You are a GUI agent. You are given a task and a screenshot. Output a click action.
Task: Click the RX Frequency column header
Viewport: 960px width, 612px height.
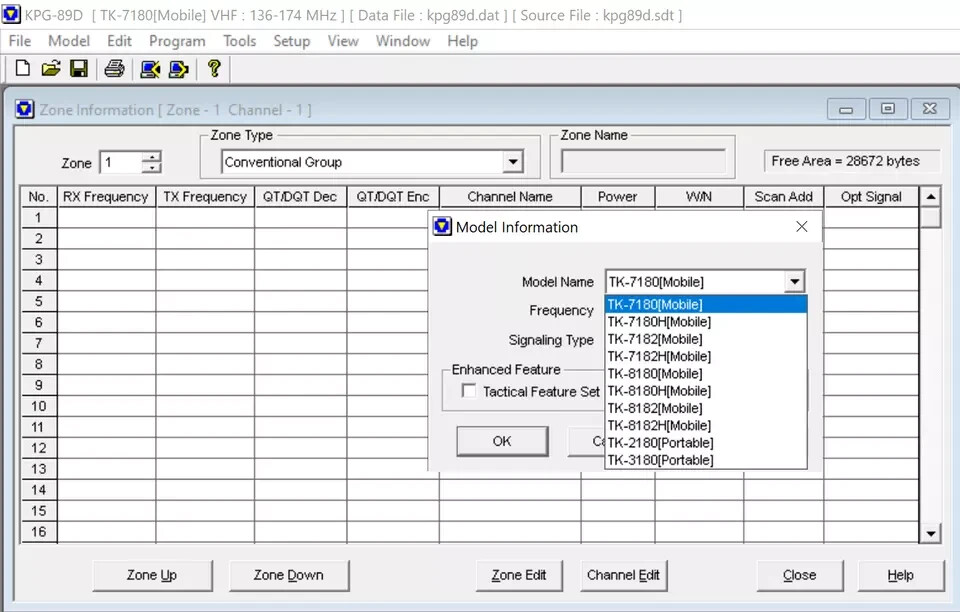point(106,197)
